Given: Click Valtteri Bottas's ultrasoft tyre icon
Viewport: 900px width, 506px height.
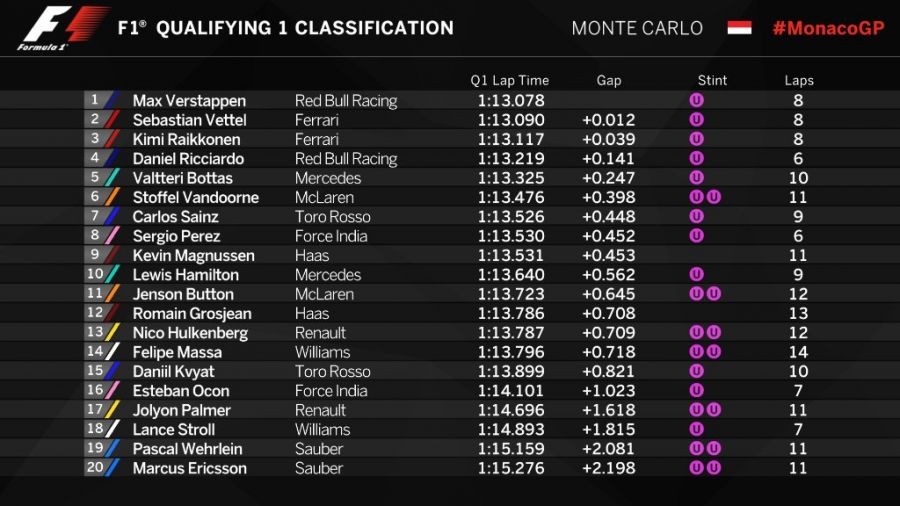Looking at the screenshot, I should click(697, 178).
